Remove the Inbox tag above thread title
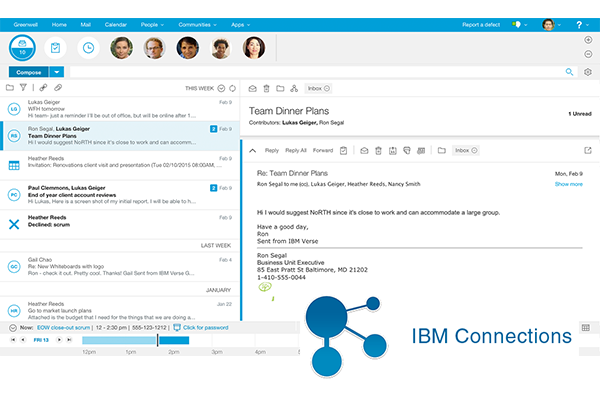This screenshot has width=600, height=410. click(327, 88)
